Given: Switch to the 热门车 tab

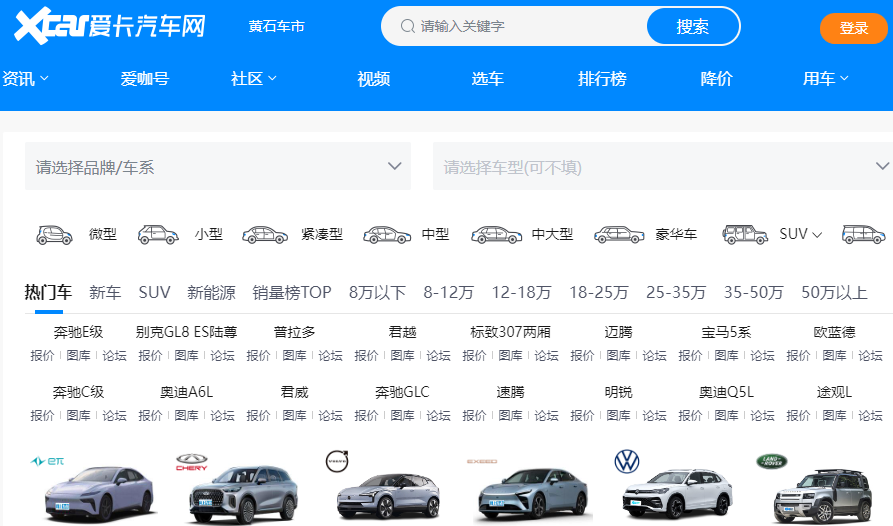Looking at the screenshot, I should pyautogui.click(x=48, y=293).
